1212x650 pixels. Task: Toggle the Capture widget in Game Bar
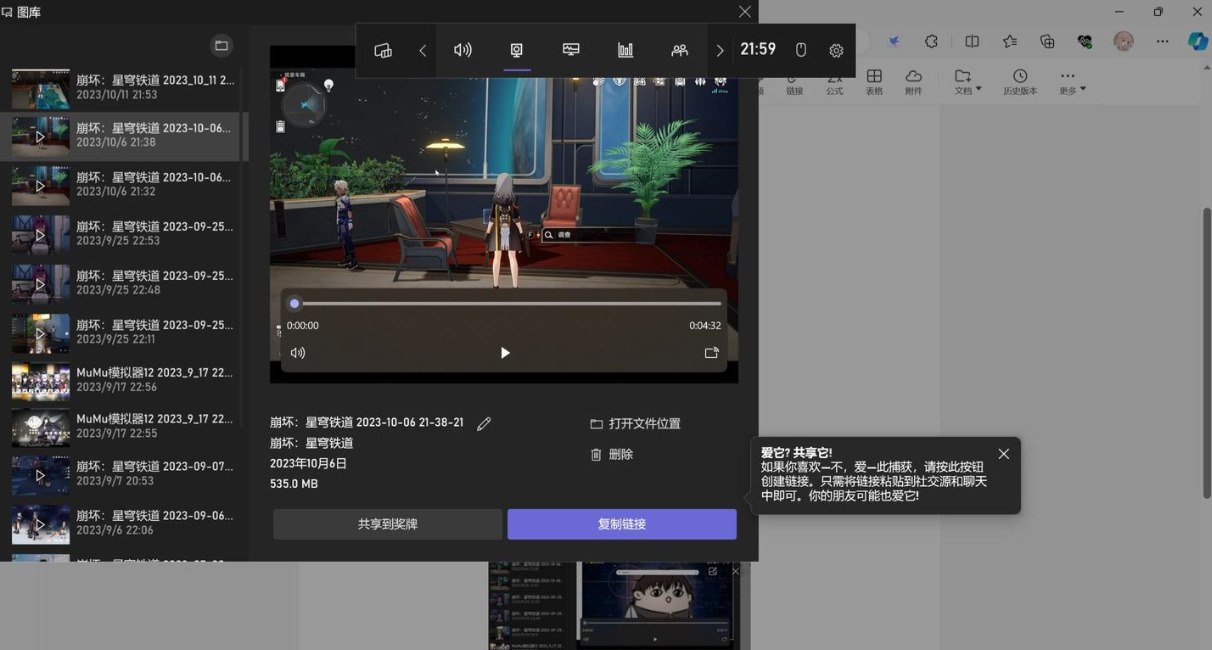point(517,50)
